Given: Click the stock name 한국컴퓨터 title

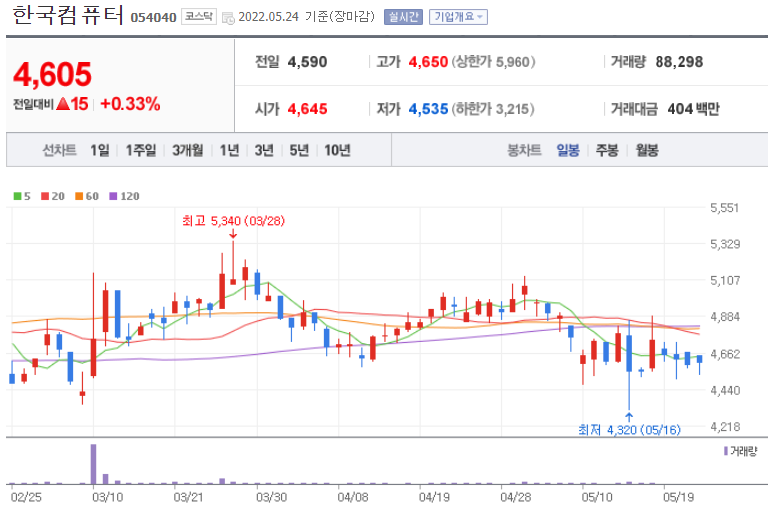Looking at the screenshot, I should 68,15.
